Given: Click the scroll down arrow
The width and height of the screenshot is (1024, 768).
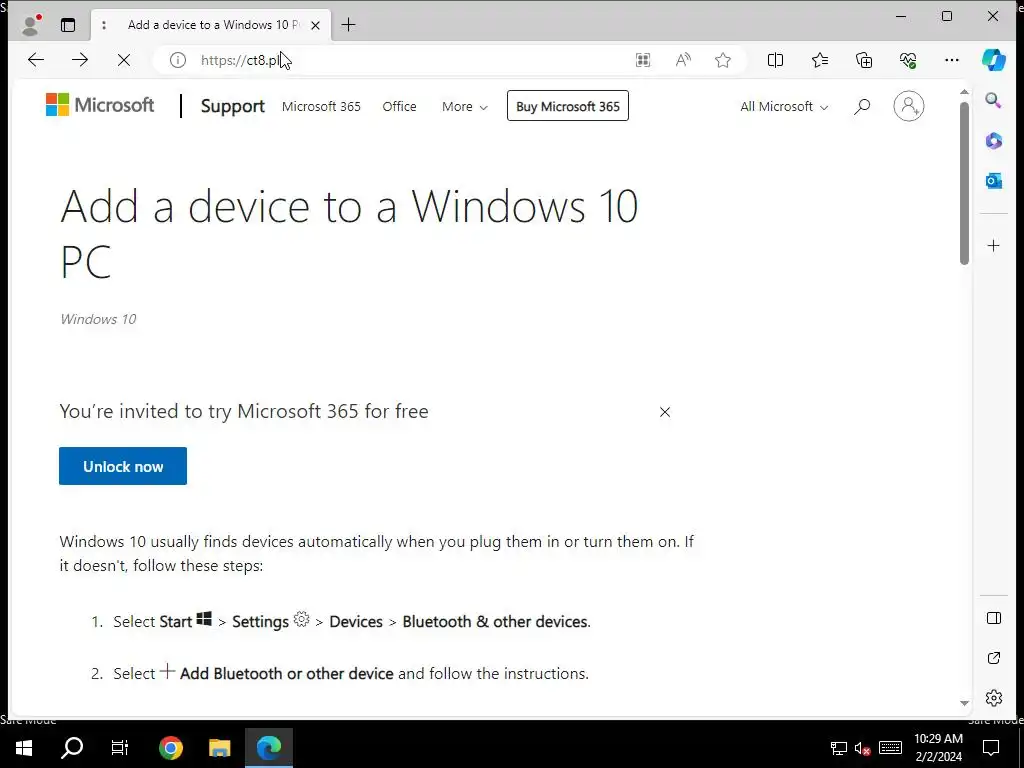Looking at the screenshot, I should pyautogui.click(x=965, y=703).
